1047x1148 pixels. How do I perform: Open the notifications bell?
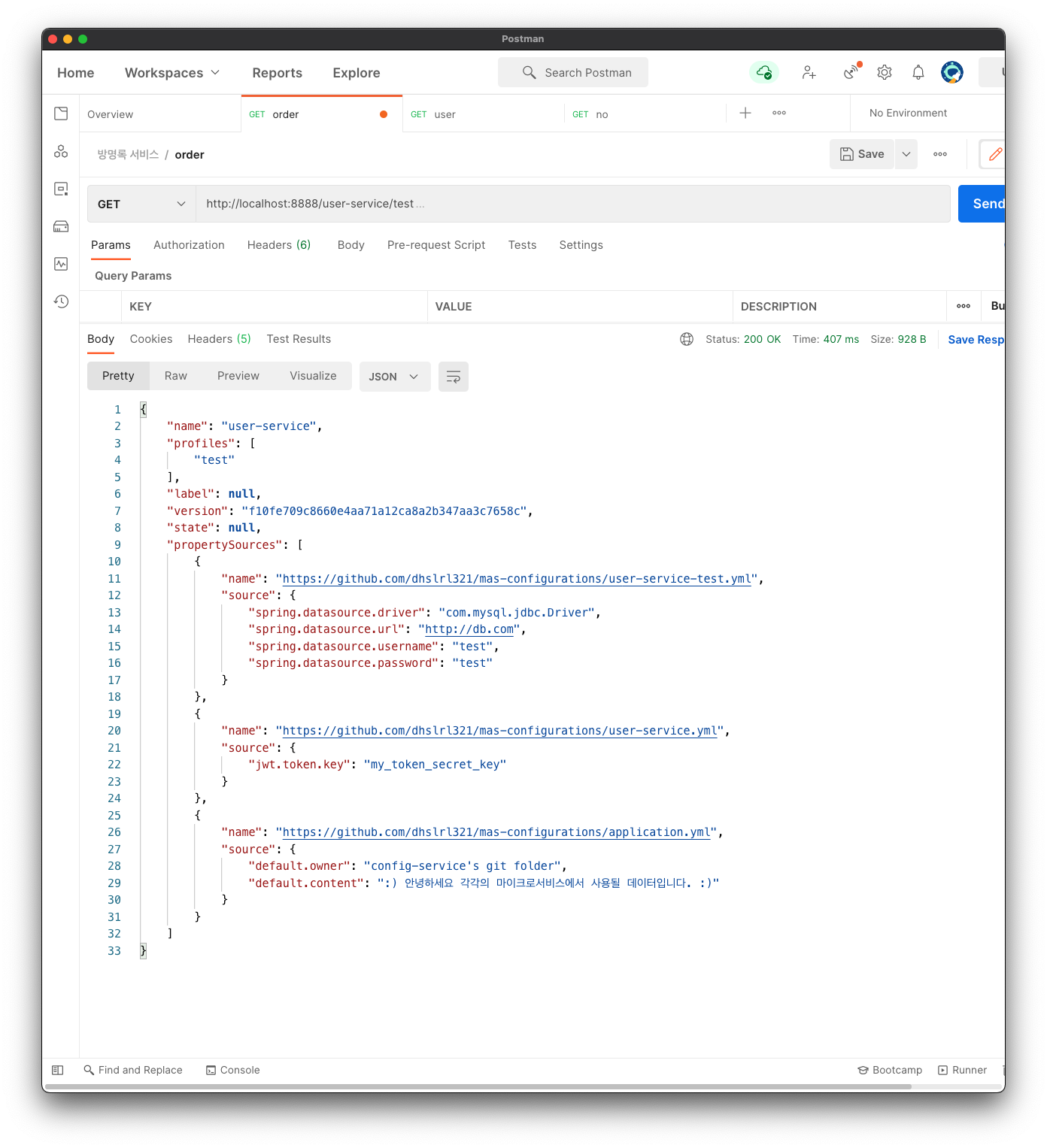pyautogui.click(x=918, y=72)
